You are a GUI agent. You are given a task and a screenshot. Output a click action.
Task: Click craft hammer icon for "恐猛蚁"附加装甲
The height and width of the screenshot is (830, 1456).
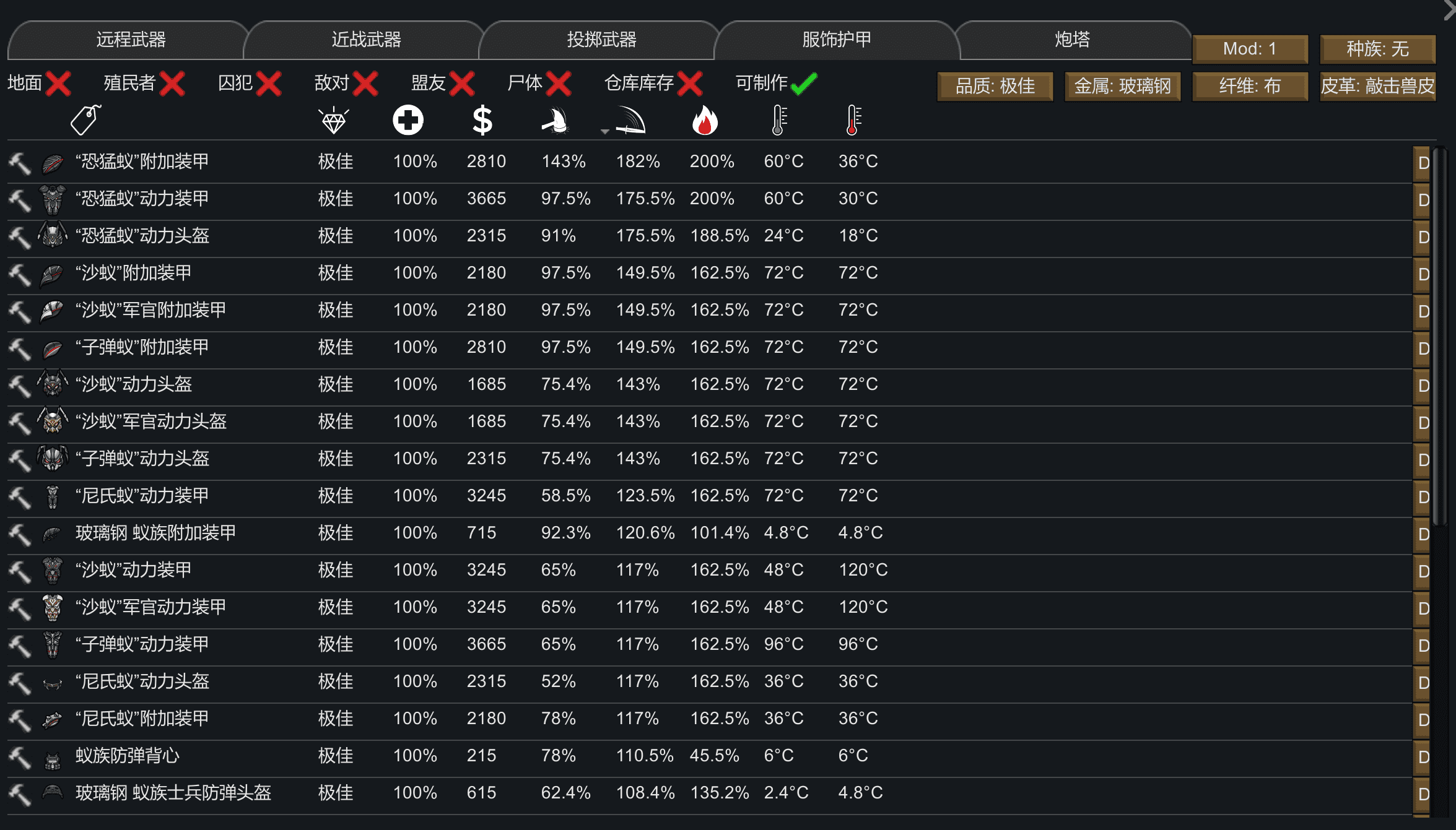[20, 163]
